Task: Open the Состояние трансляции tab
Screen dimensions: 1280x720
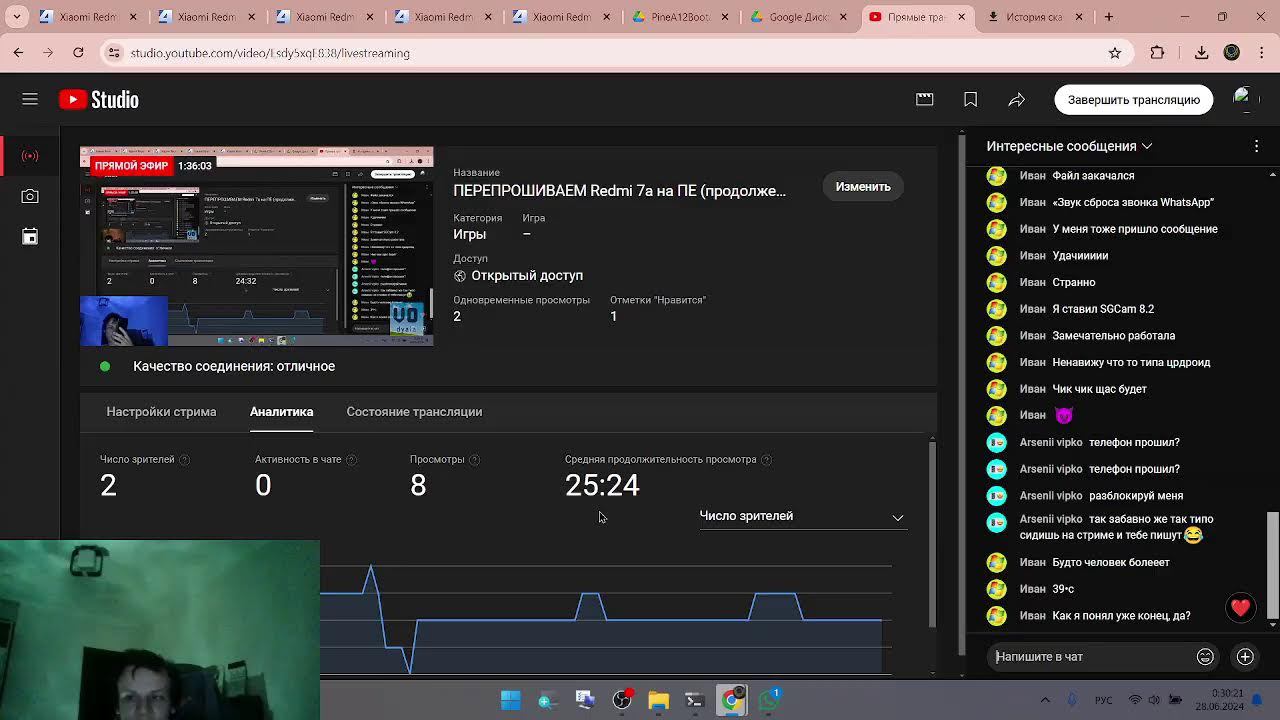Action: [414, 412]
